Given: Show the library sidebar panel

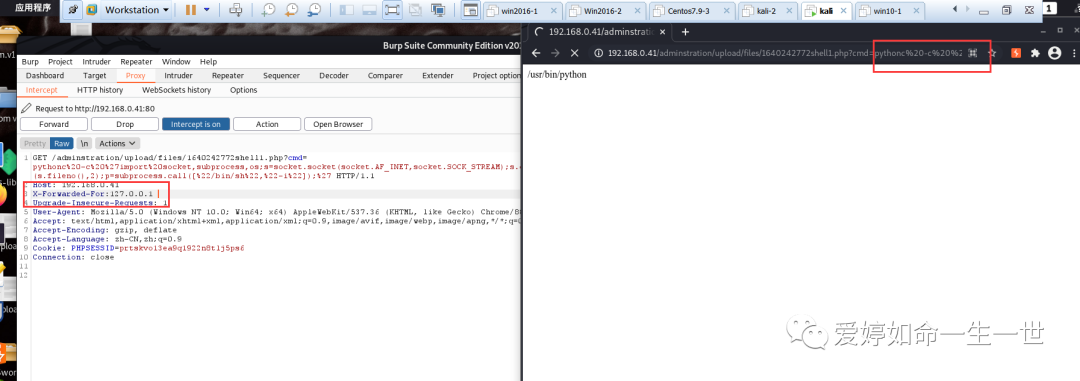Looking at the screenshot, I should point(346,10).
